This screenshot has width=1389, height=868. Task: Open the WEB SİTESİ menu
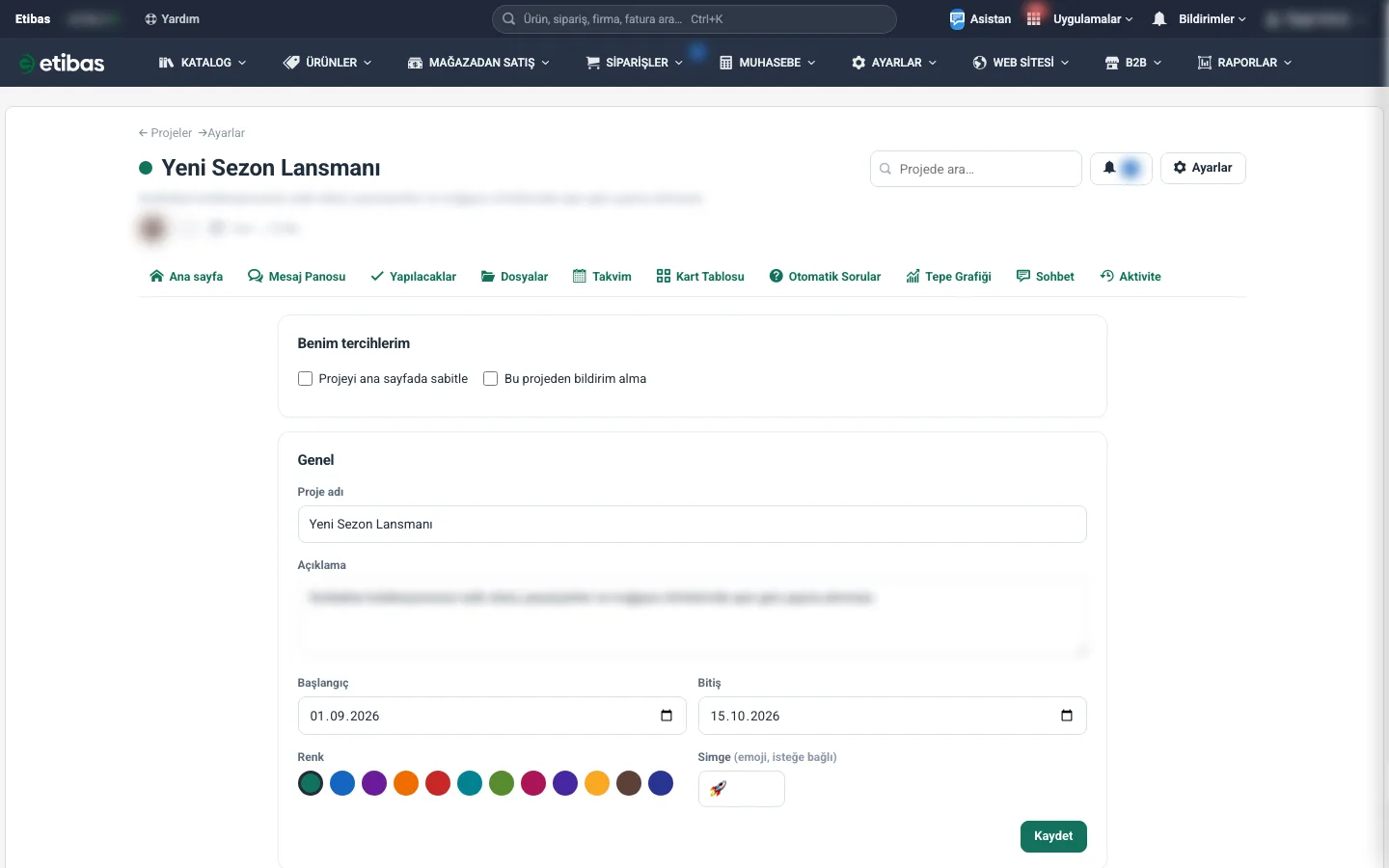tap(1021, 63)
